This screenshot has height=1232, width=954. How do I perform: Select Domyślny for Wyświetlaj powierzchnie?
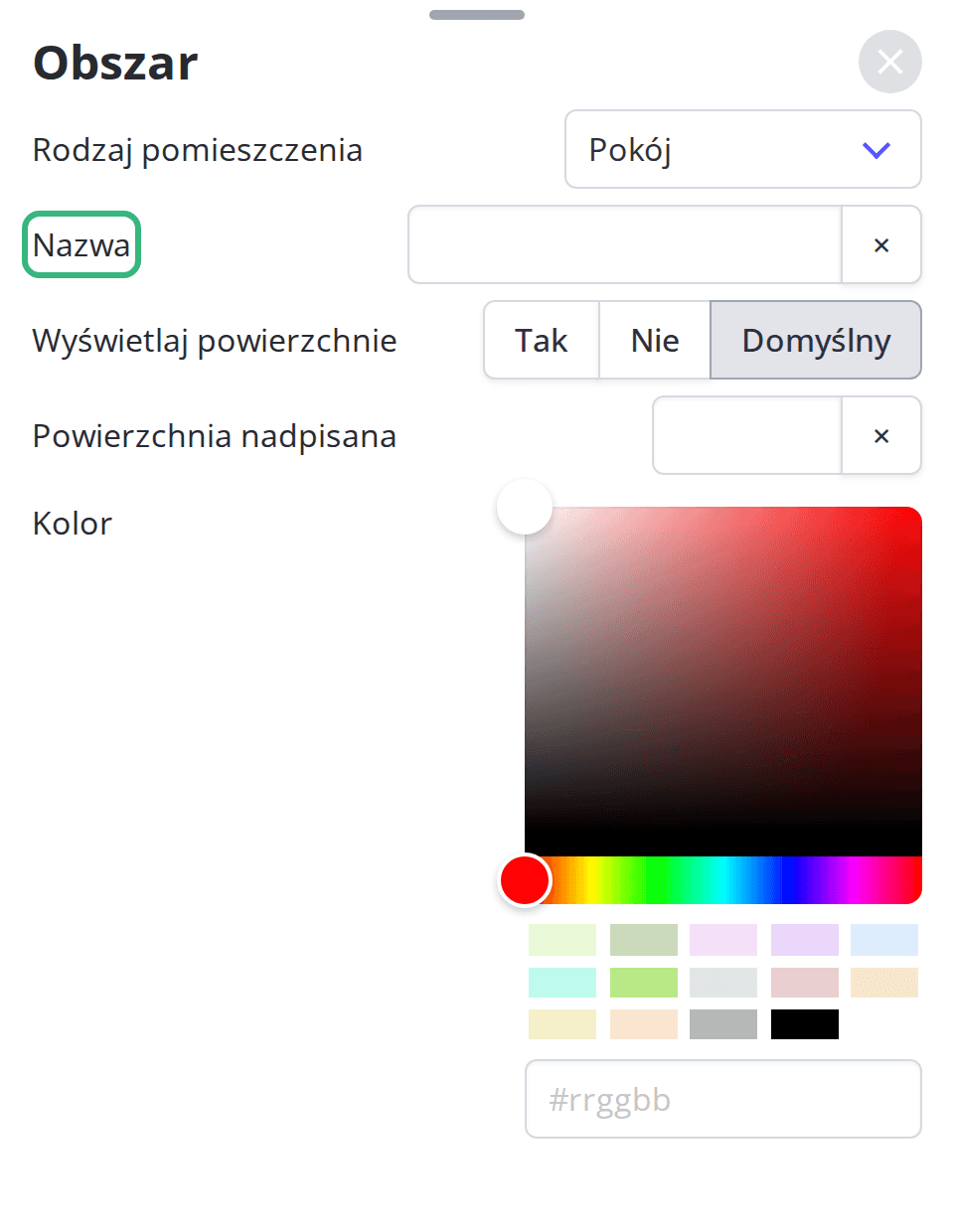(816, 340)
